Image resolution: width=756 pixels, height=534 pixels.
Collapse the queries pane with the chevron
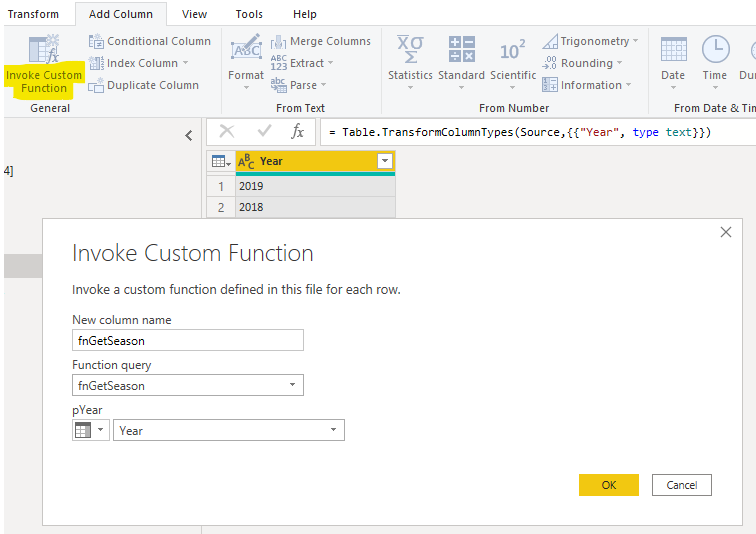click(188, 136)
